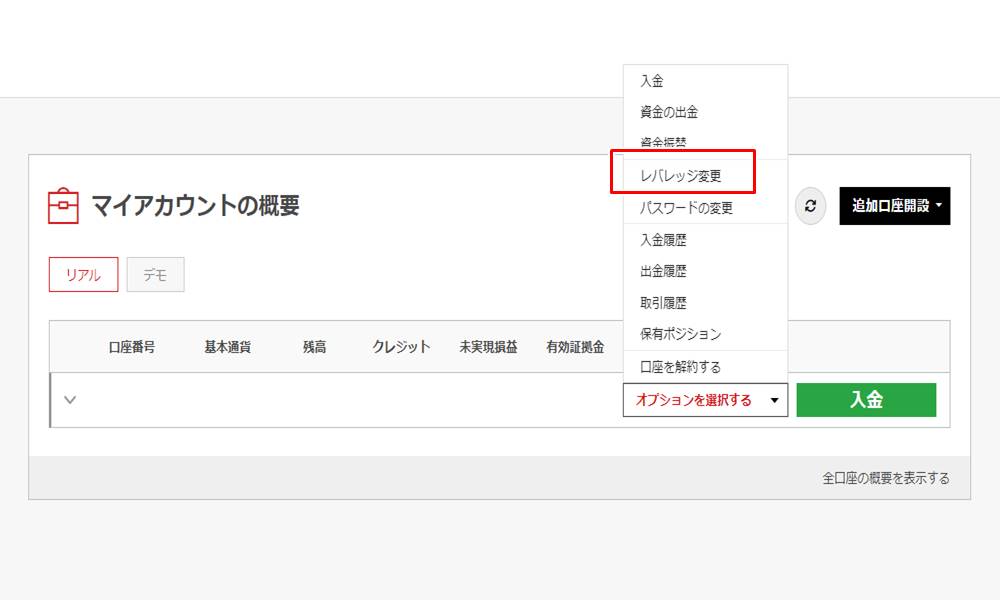Click the refresh icon beside 追加口座開設
The width and height of the screenshot is (1000, 600).
tap(810, 206)
